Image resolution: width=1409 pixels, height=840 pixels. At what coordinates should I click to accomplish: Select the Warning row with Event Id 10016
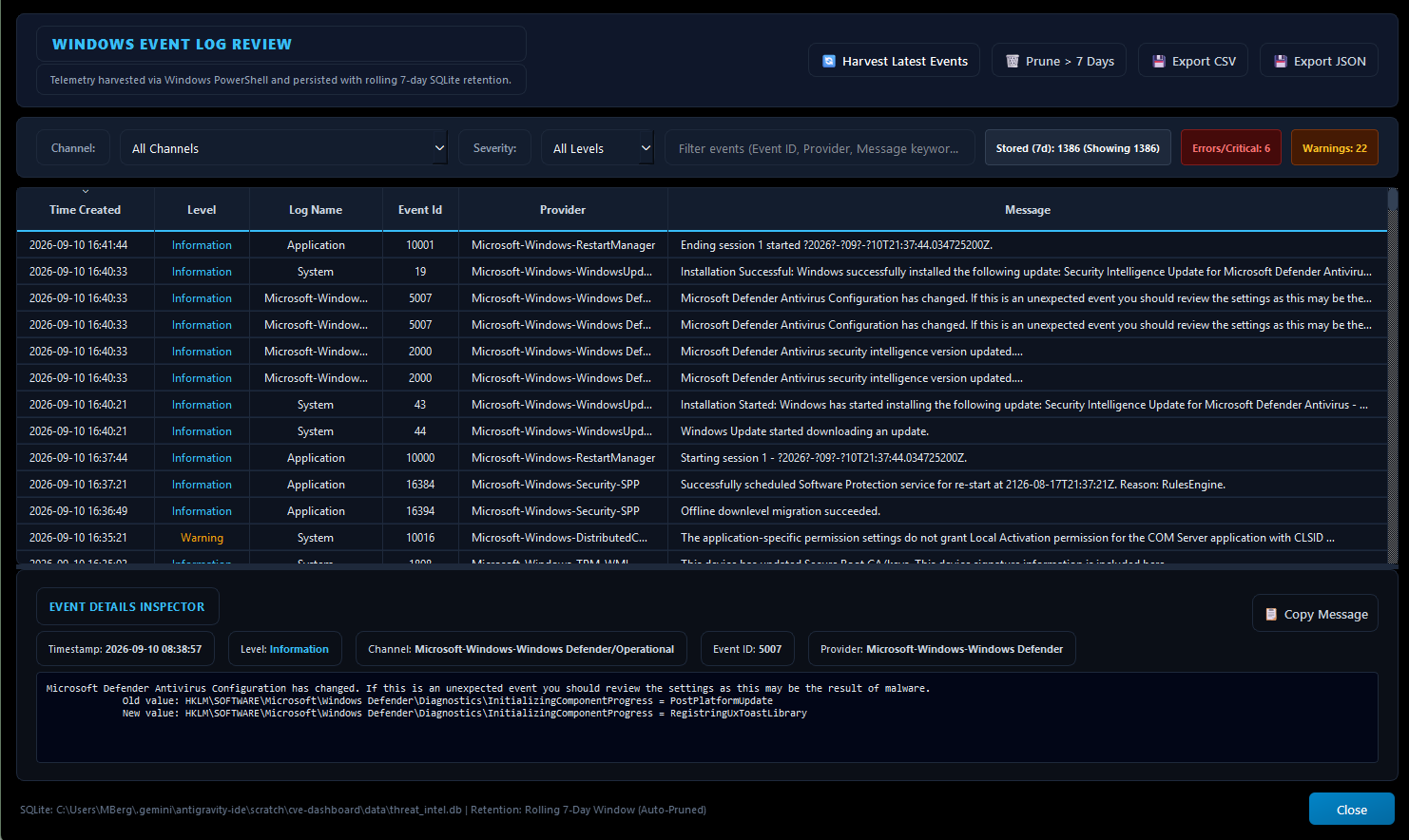(702, 538)
